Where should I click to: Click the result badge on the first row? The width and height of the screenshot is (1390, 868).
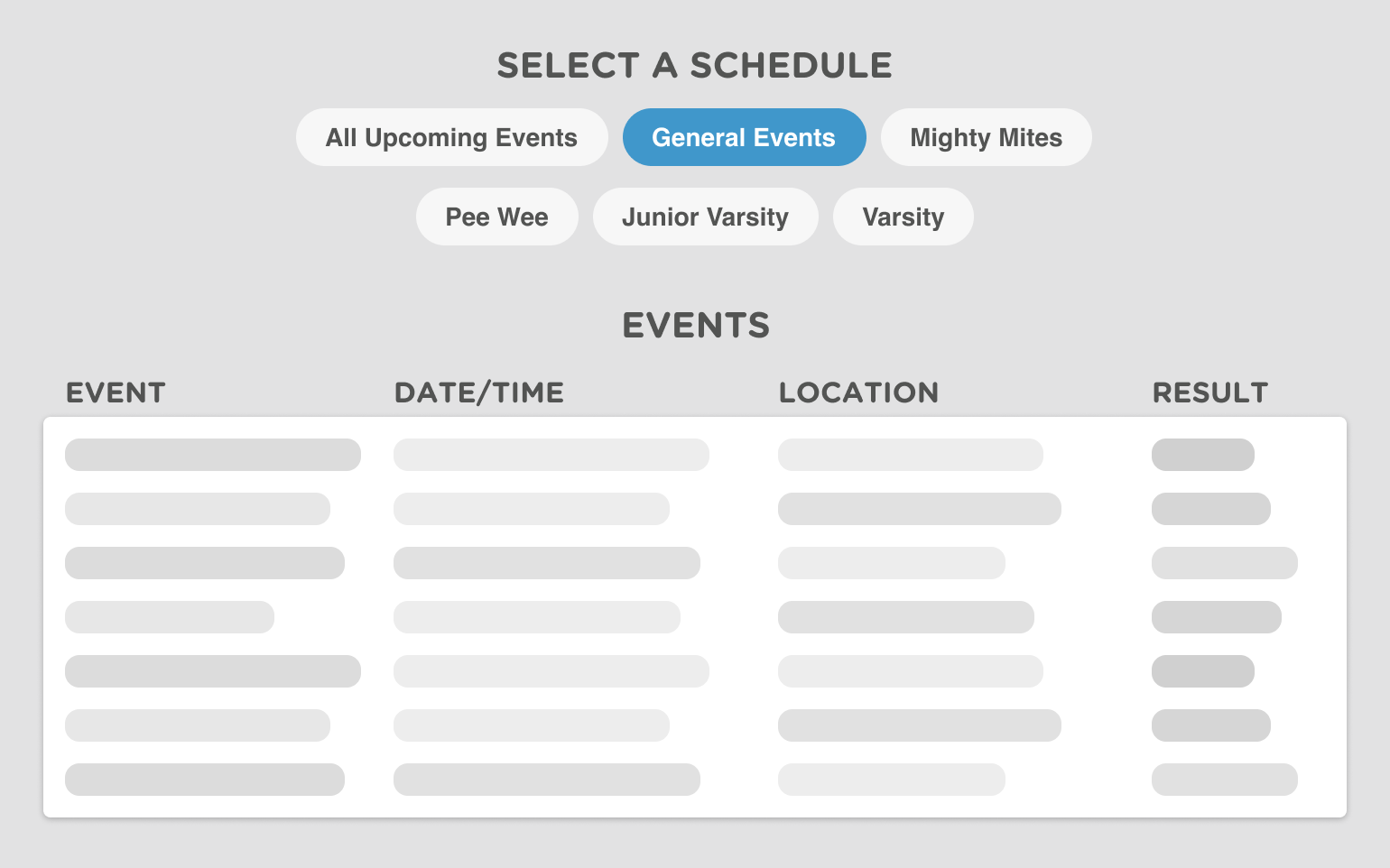click(1202, 455)
